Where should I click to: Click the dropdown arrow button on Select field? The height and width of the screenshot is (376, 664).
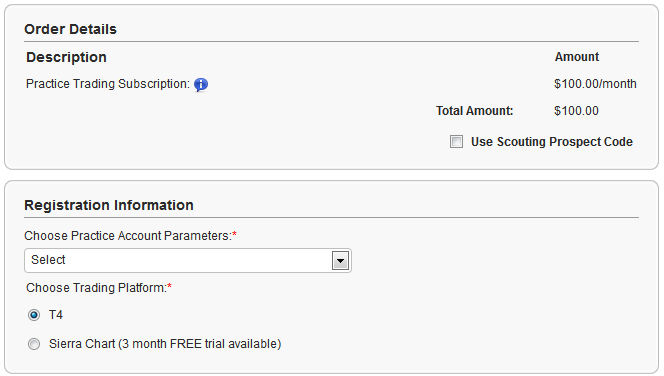pyautogui.click(x=340, y=260)
